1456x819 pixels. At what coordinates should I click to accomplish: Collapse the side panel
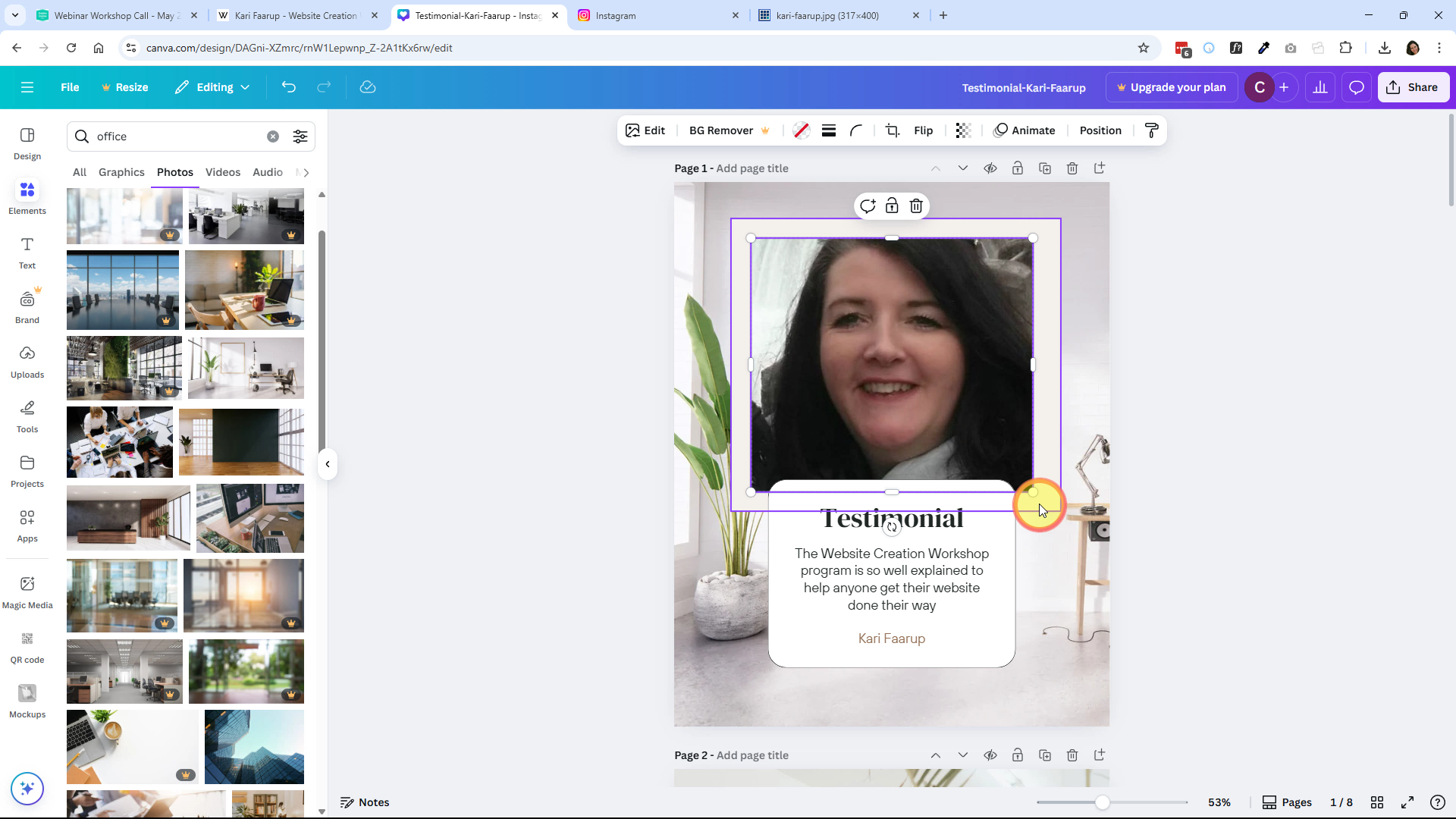point(328,464)
